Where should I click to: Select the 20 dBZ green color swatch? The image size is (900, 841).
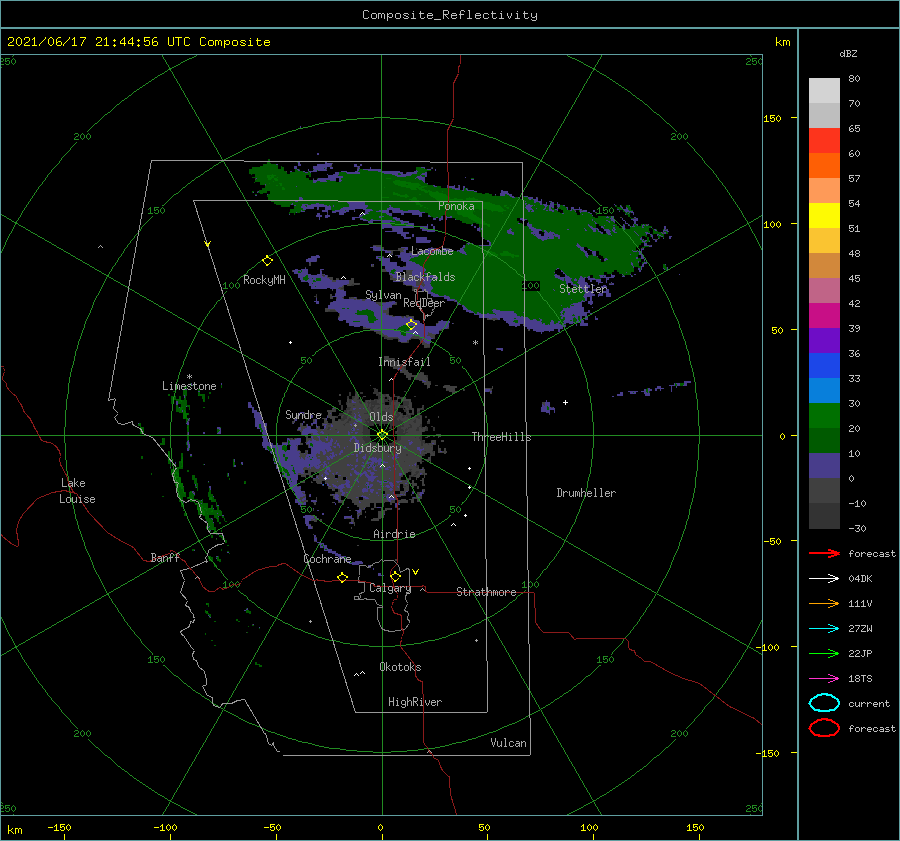coord(824,416)
